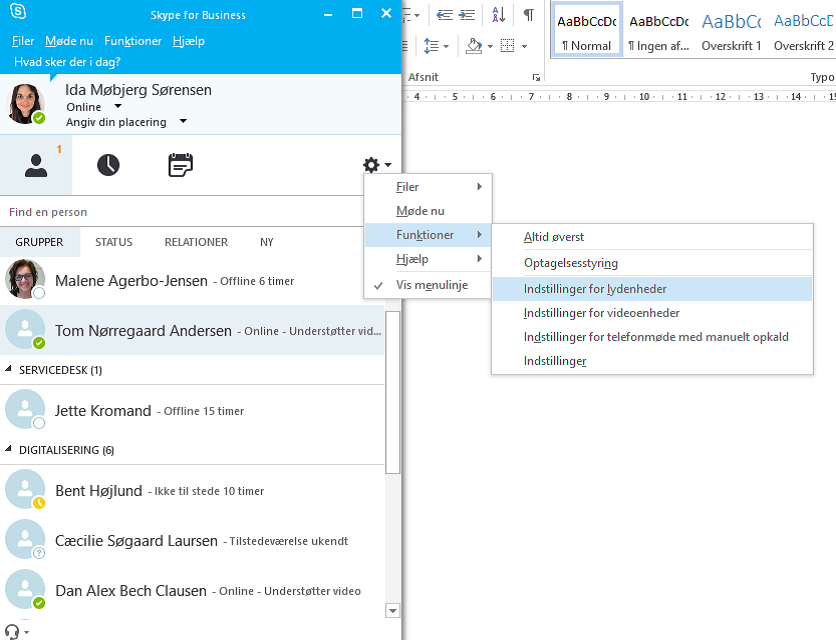Click the settings gear icon
Viewport: 836px width, 640px height.
[x=371, y=165]
